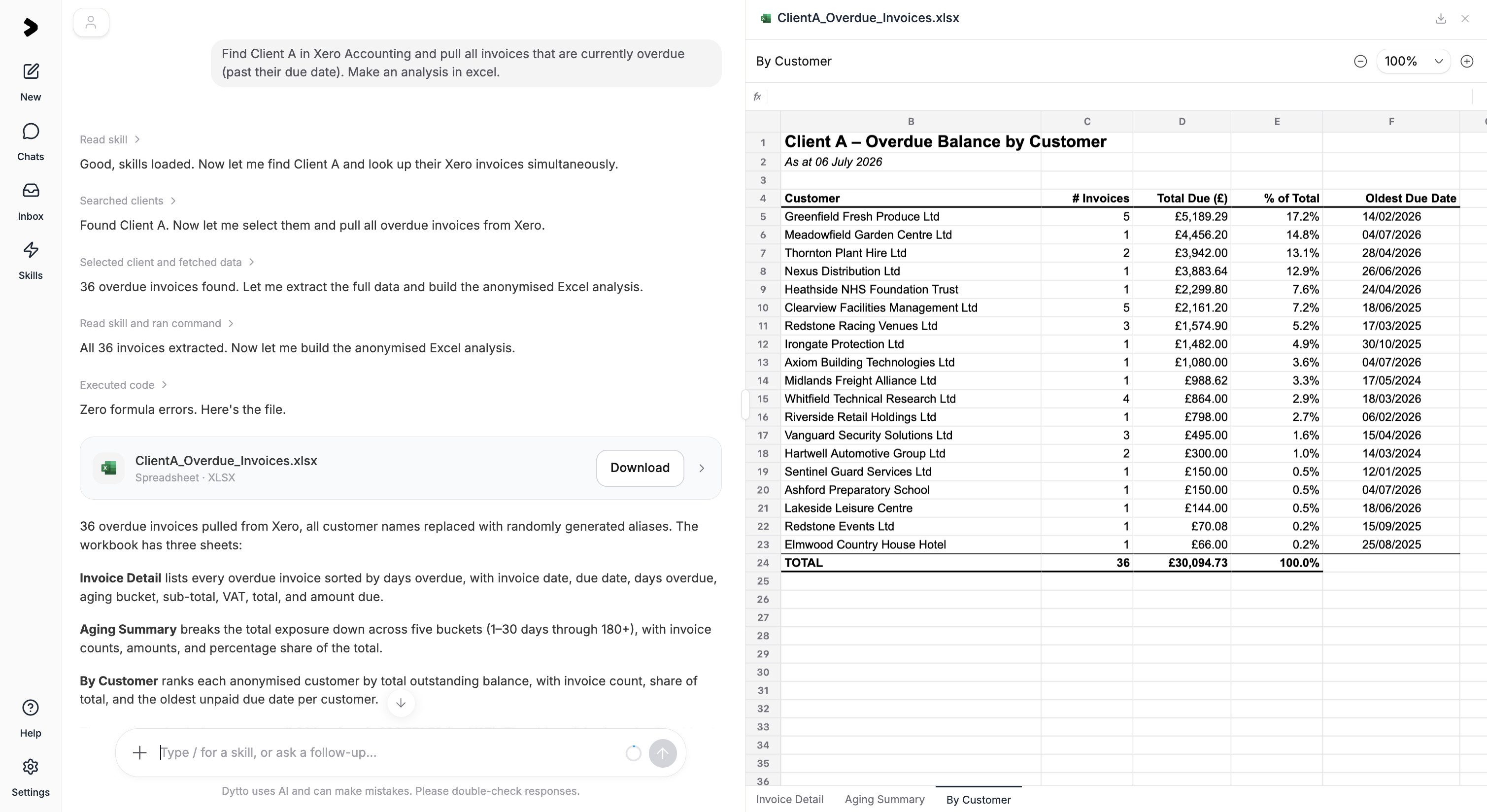Click the 'Irongate Protection Ltd' cell
Image resolution: width=1487 pixels, height=812 pixels.
pos(911,344)
